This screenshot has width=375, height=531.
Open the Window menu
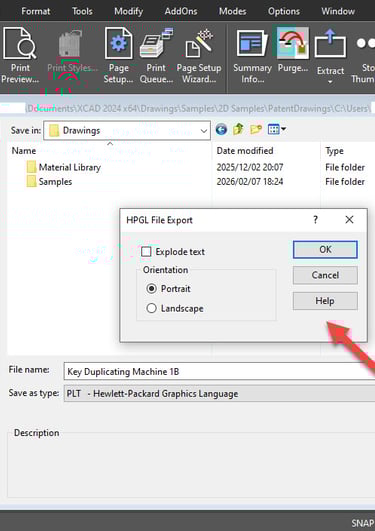click(x=338, y=11)
